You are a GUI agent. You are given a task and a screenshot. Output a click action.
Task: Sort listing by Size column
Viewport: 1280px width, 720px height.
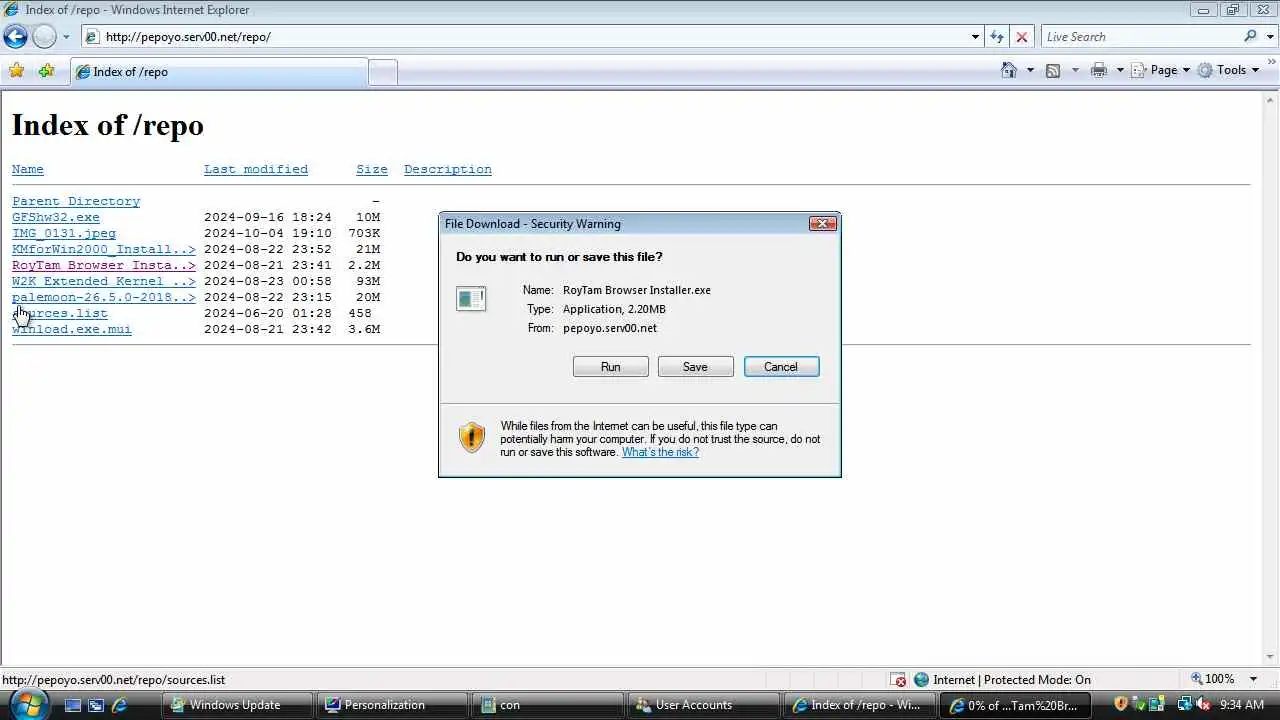pos(372,169)
